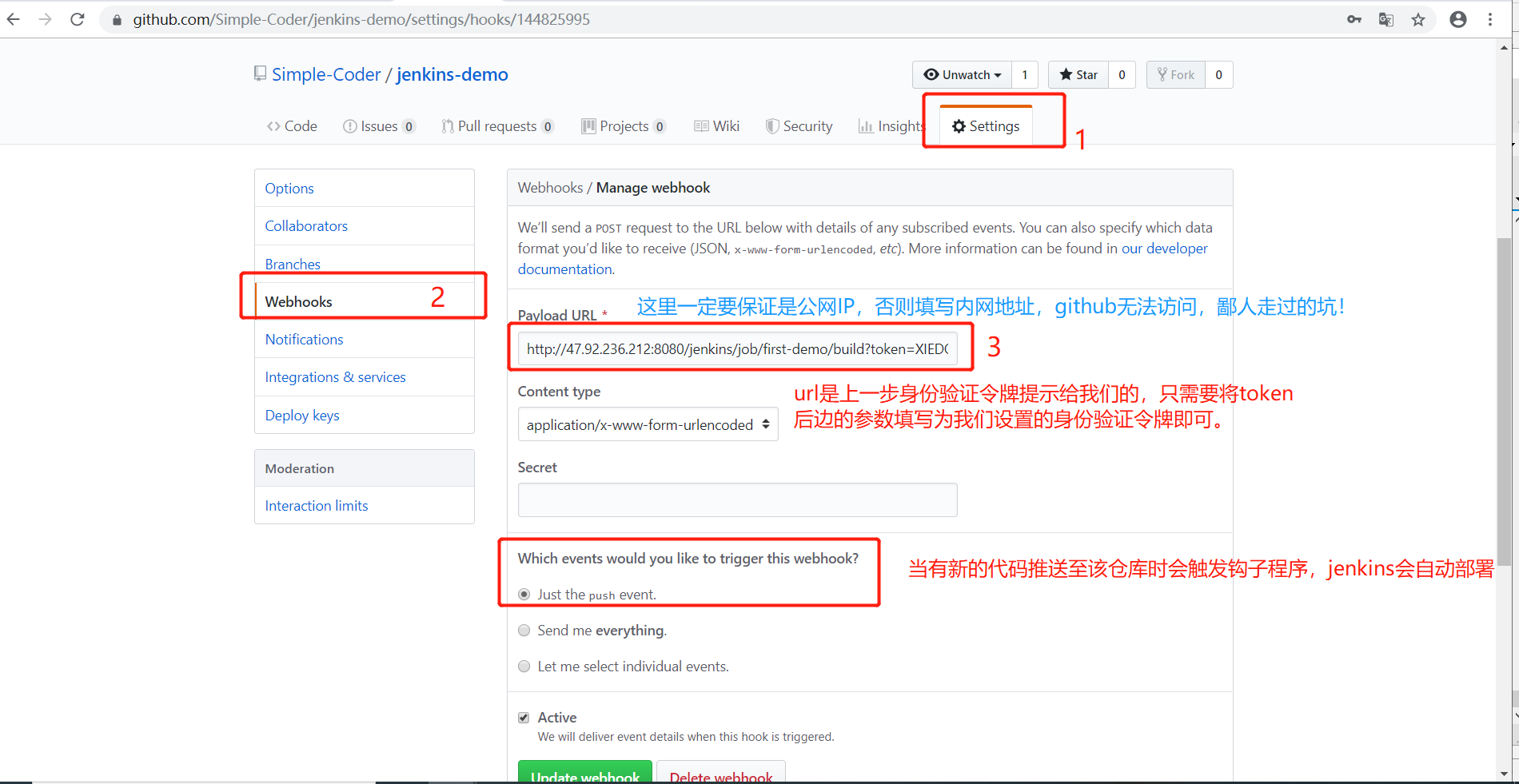Open the Content type dropdown

coord(648,424)
